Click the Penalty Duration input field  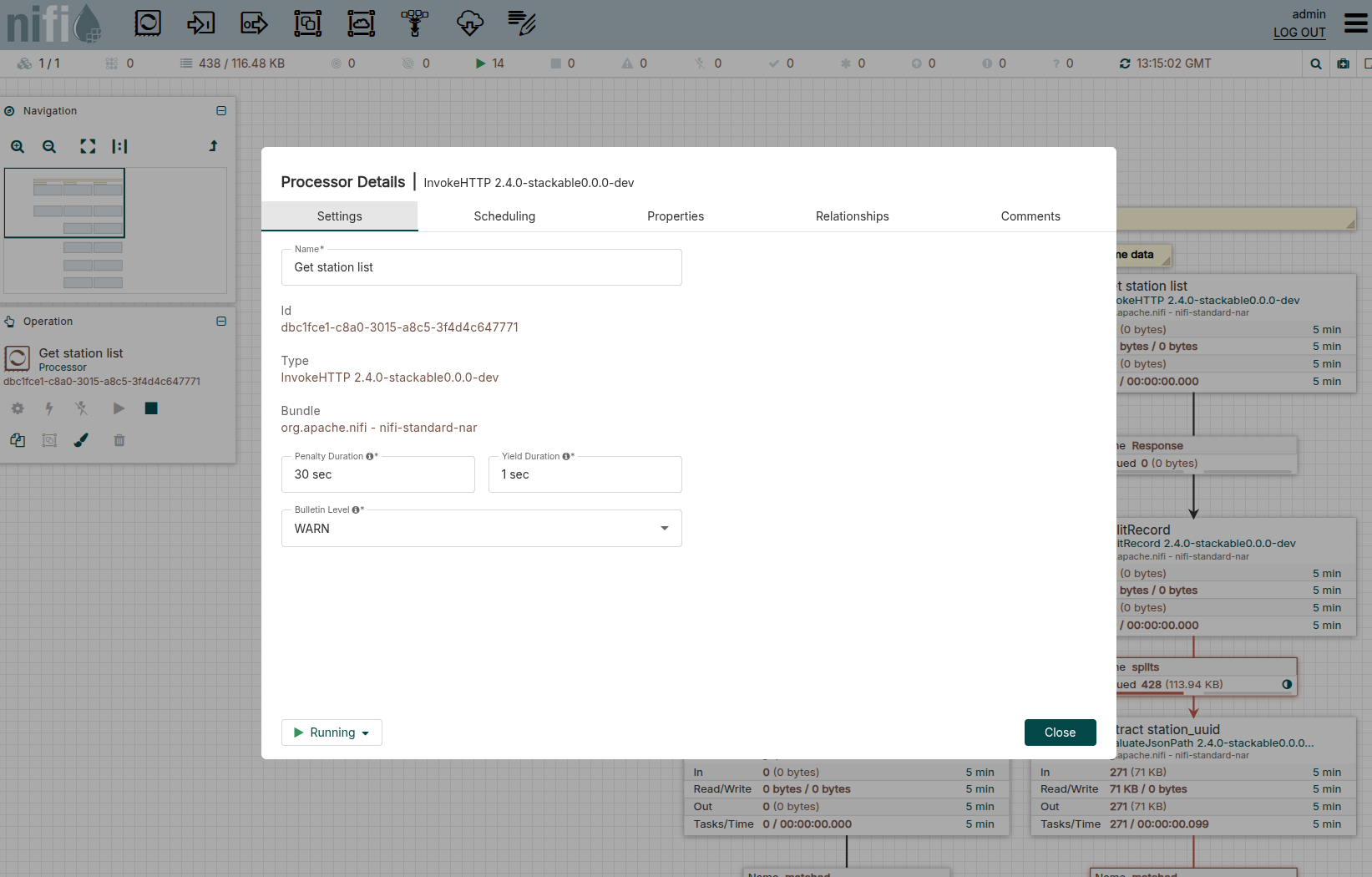378,474
